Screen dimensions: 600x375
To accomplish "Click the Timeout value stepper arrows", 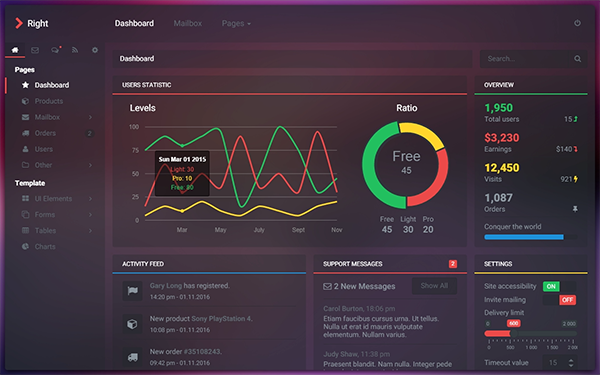I will [x=571, y=362].
